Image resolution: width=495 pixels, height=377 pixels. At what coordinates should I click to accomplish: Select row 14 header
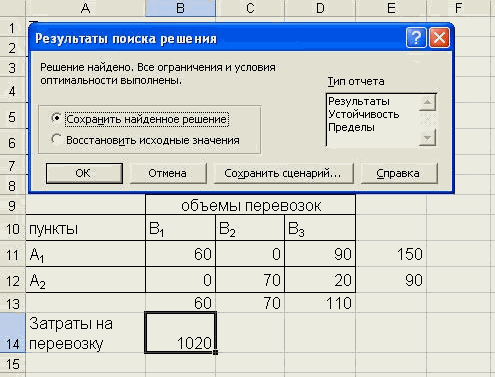[x=12, y=333]
